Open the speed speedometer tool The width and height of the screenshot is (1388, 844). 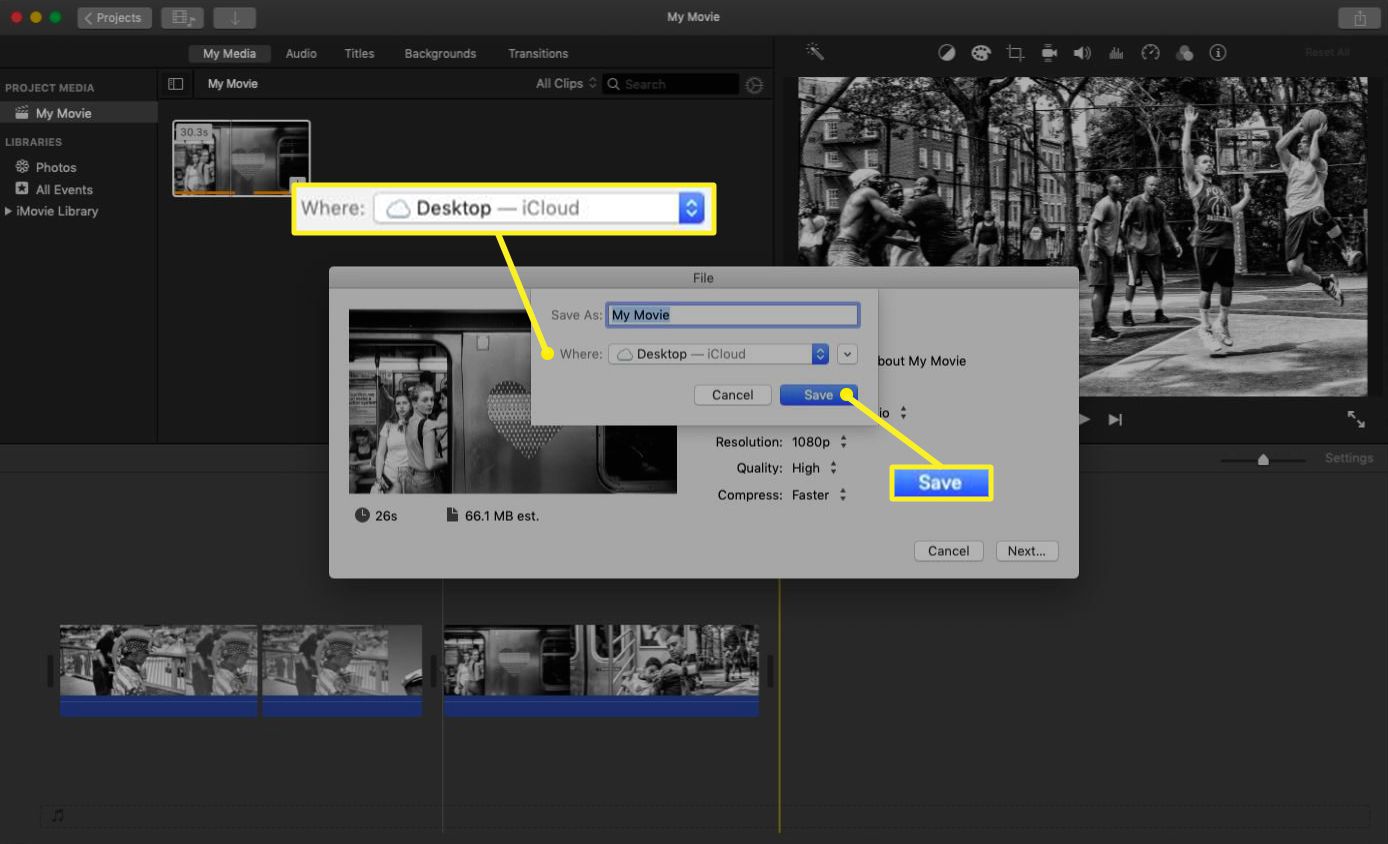pyautogui.click(x=1150, y=53)
